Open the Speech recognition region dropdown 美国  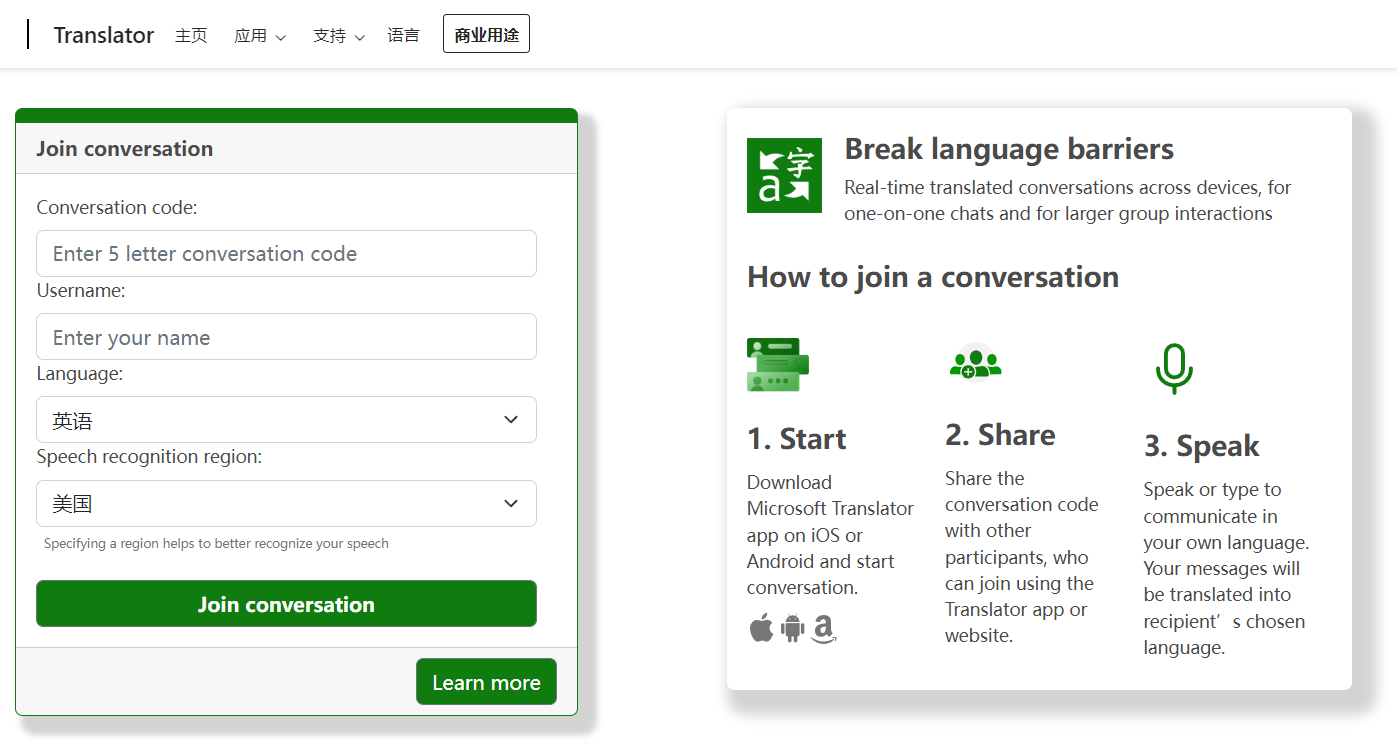click(x=286, y=504)
